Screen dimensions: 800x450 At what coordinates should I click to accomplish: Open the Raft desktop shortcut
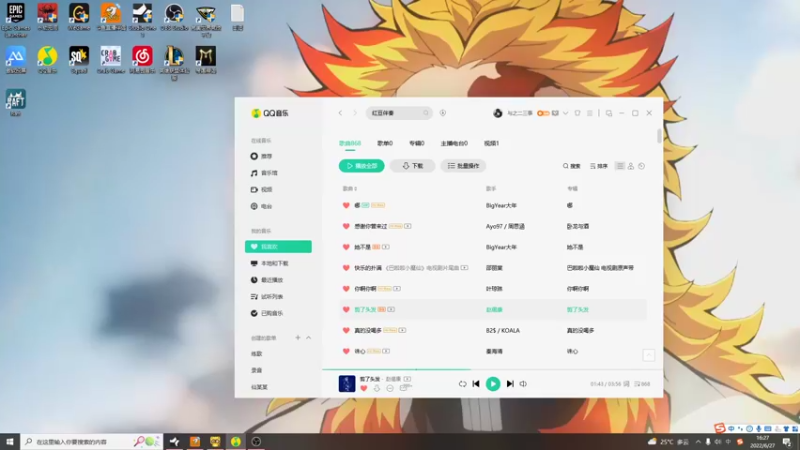(x=16, y=102)
